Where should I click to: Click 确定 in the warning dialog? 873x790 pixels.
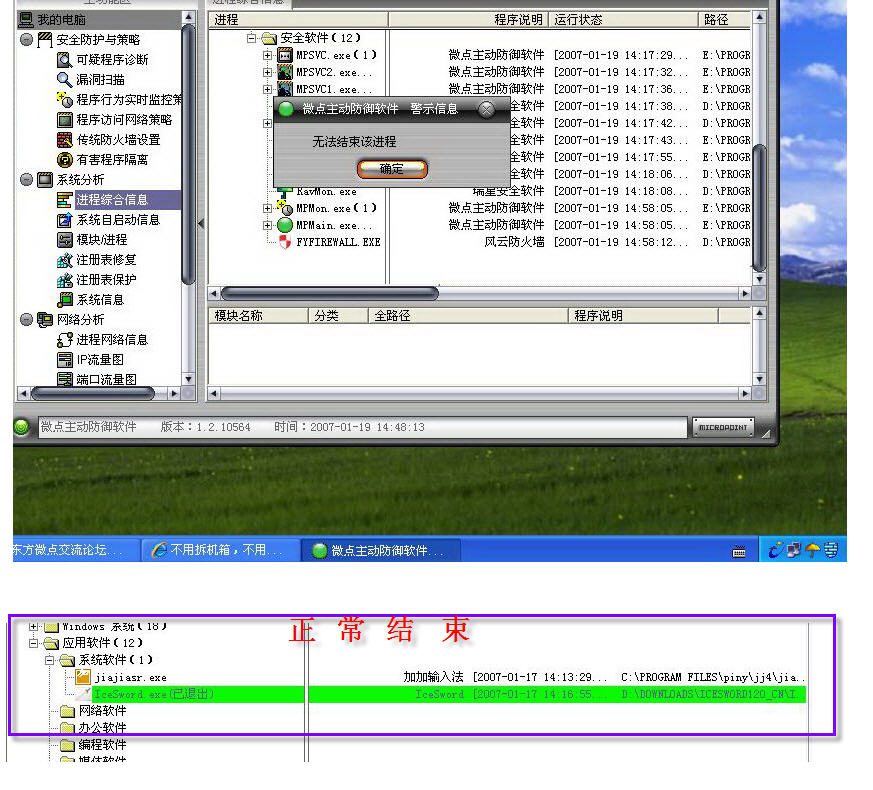tap(392, 169)
